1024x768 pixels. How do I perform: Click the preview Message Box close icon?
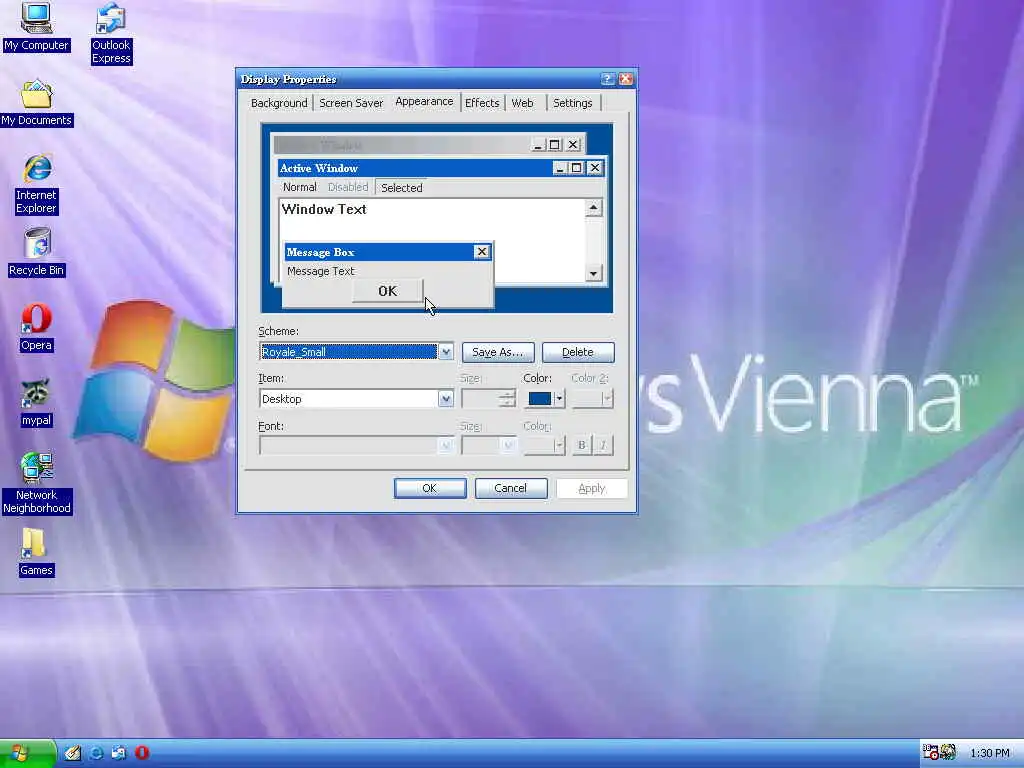tap(482, 251)
